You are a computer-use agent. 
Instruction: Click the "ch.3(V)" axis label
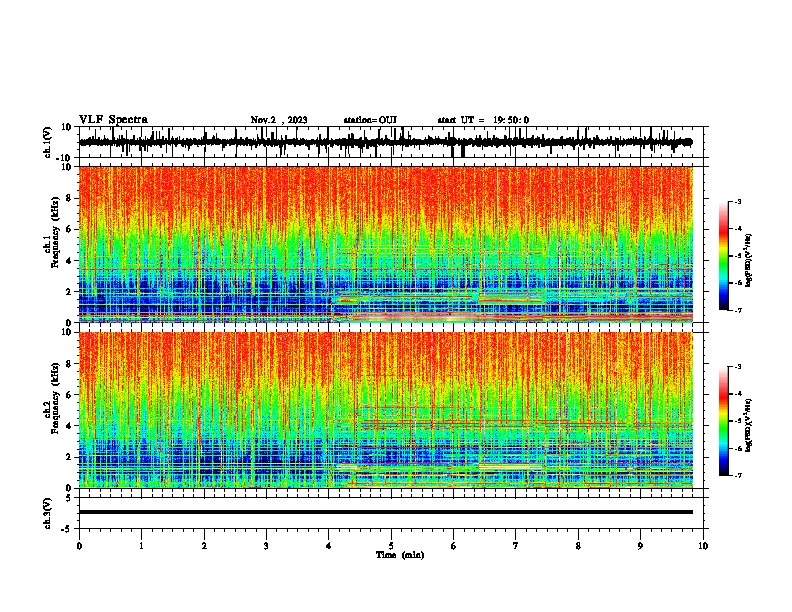click(x=47, y=514)
